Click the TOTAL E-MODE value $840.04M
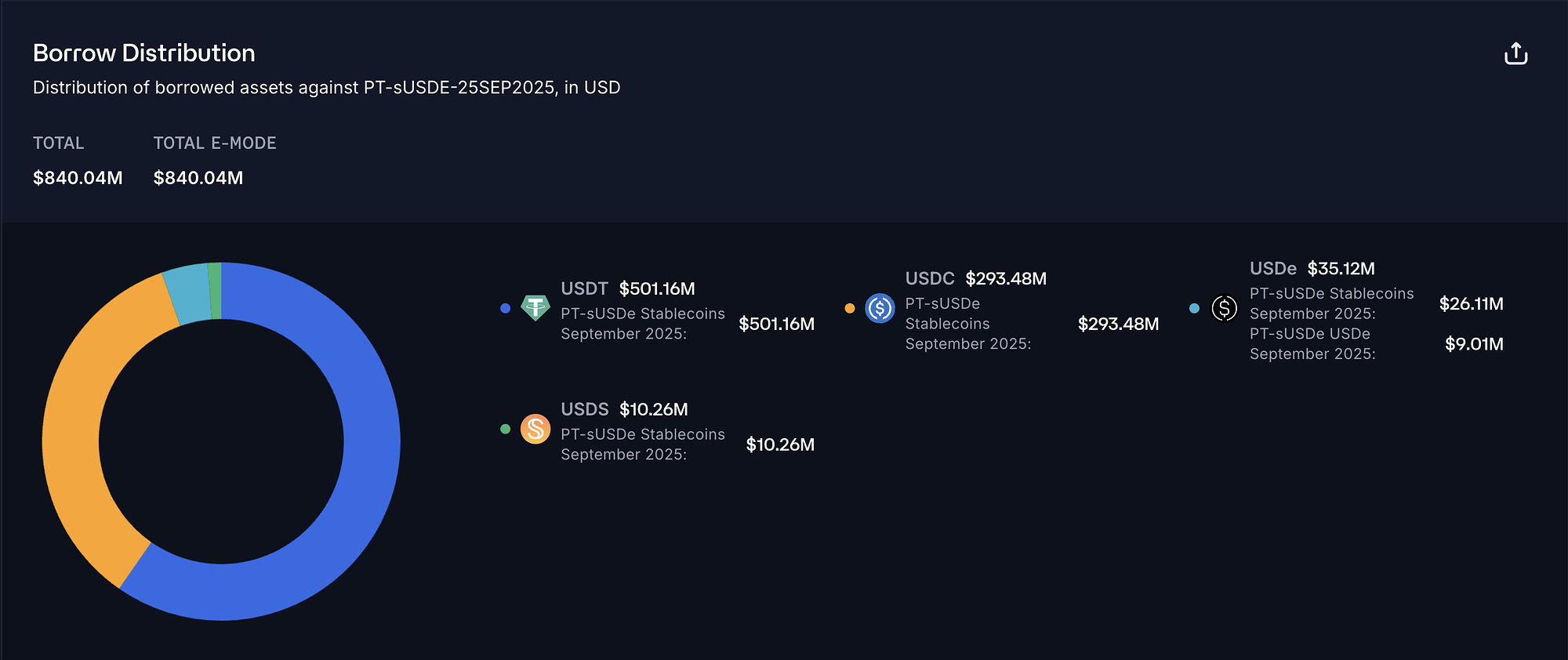 click(198, 178)
